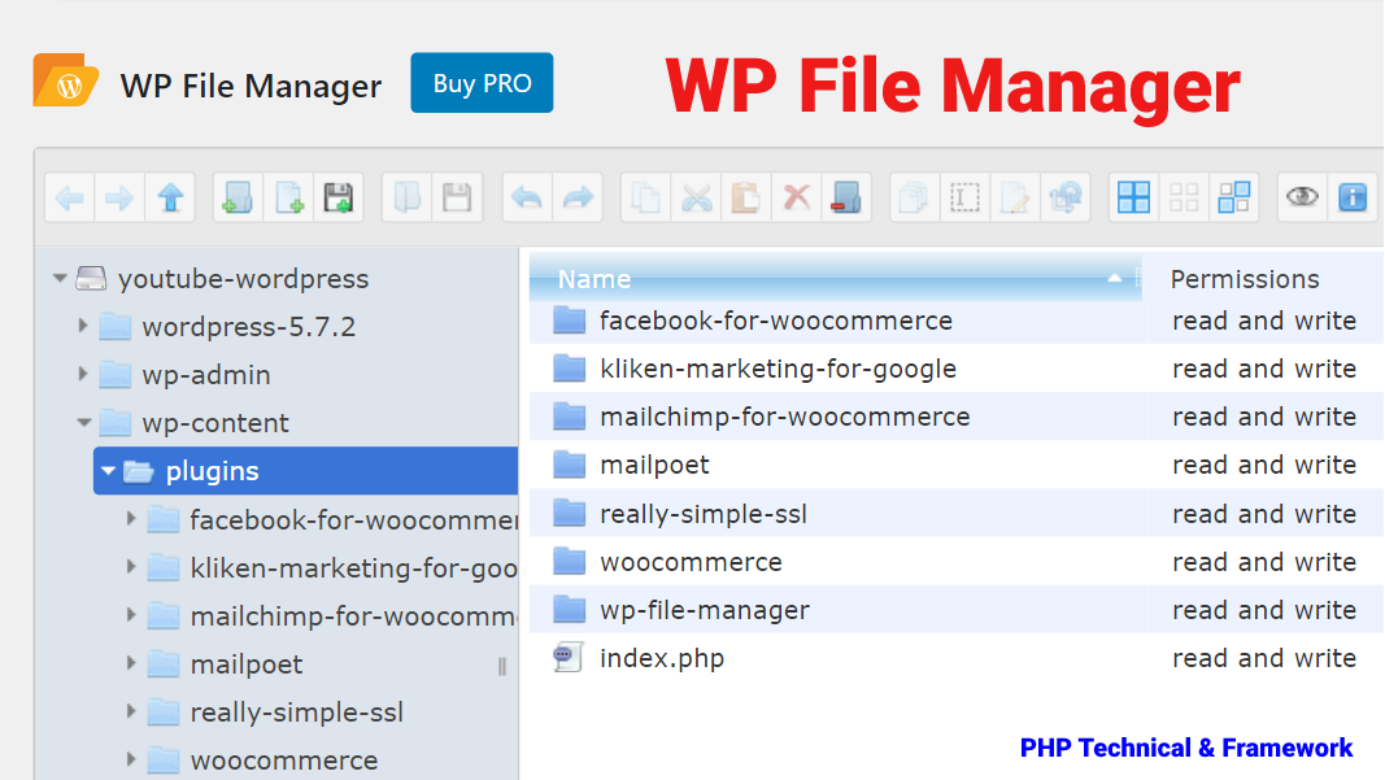Expand the woocommerce tree item
Viewport: 1385px width, 780px height.
point(131,760)
